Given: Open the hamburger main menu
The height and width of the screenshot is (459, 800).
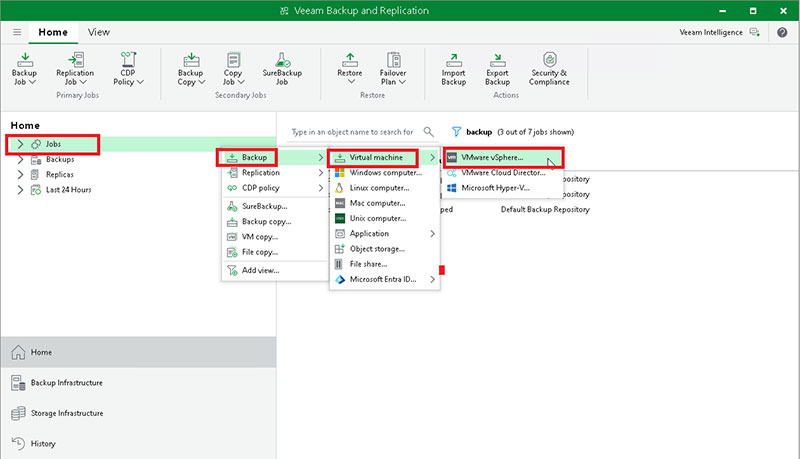Looking at the screenshot, I should [17, 32].
